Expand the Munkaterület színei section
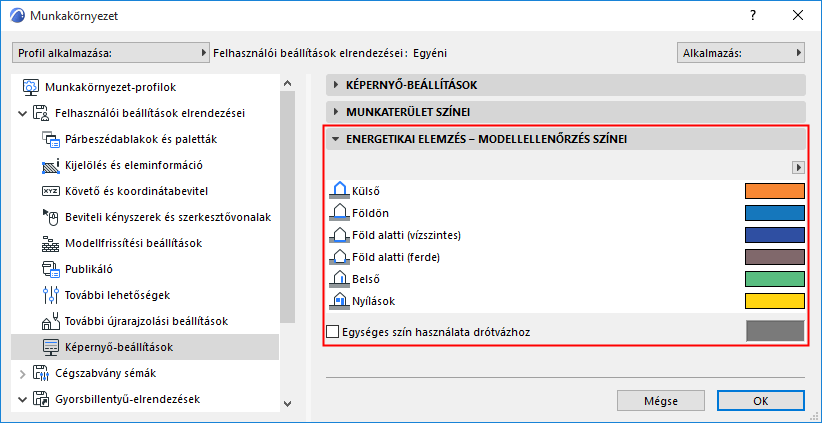822x423 pixels. click(x=336, y=112)
